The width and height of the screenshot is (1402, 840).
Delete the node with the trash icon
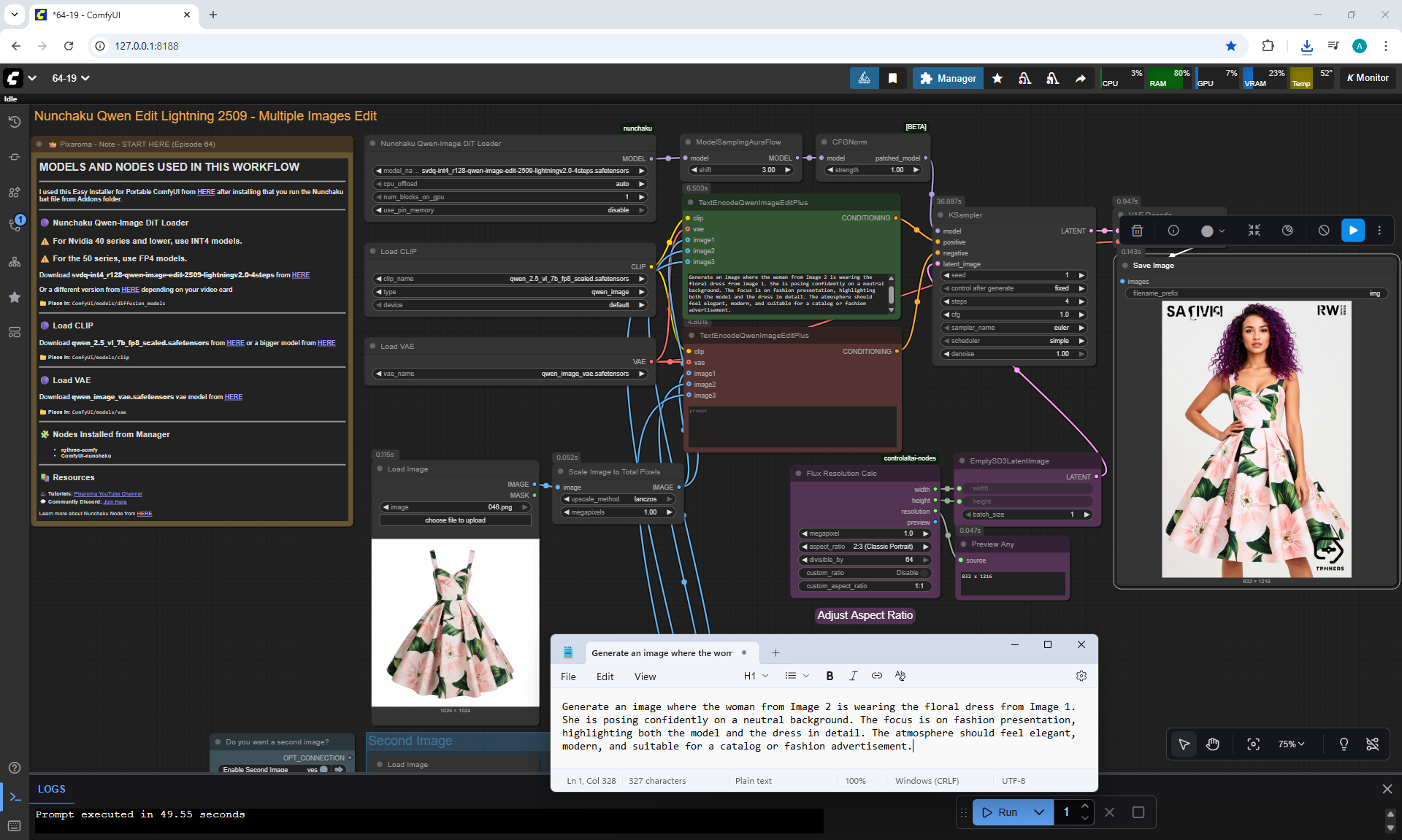[1137, 231]
